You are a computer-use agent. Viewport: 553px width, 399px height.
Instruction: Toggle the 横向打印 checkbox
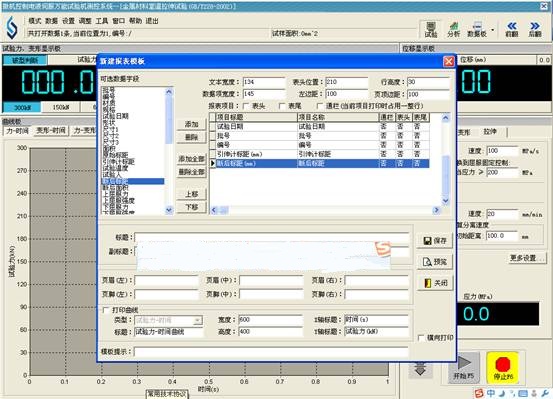coord(421,338)
